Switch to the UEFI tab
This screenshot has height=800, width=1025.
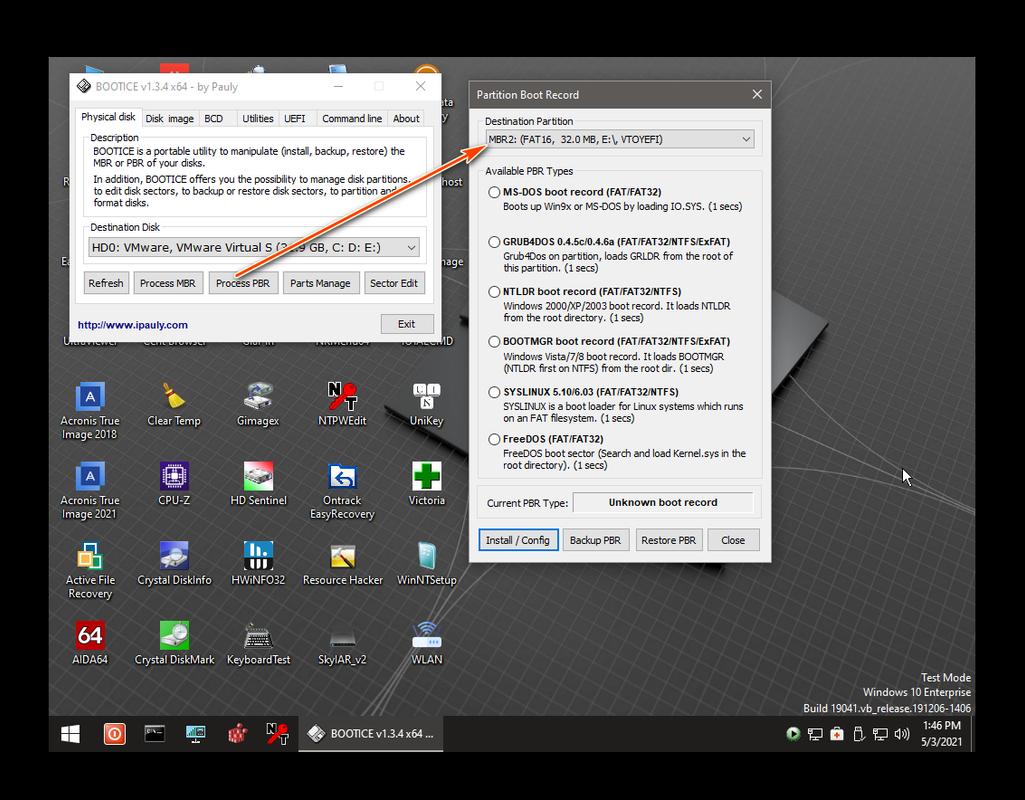(x=294, y=118)
